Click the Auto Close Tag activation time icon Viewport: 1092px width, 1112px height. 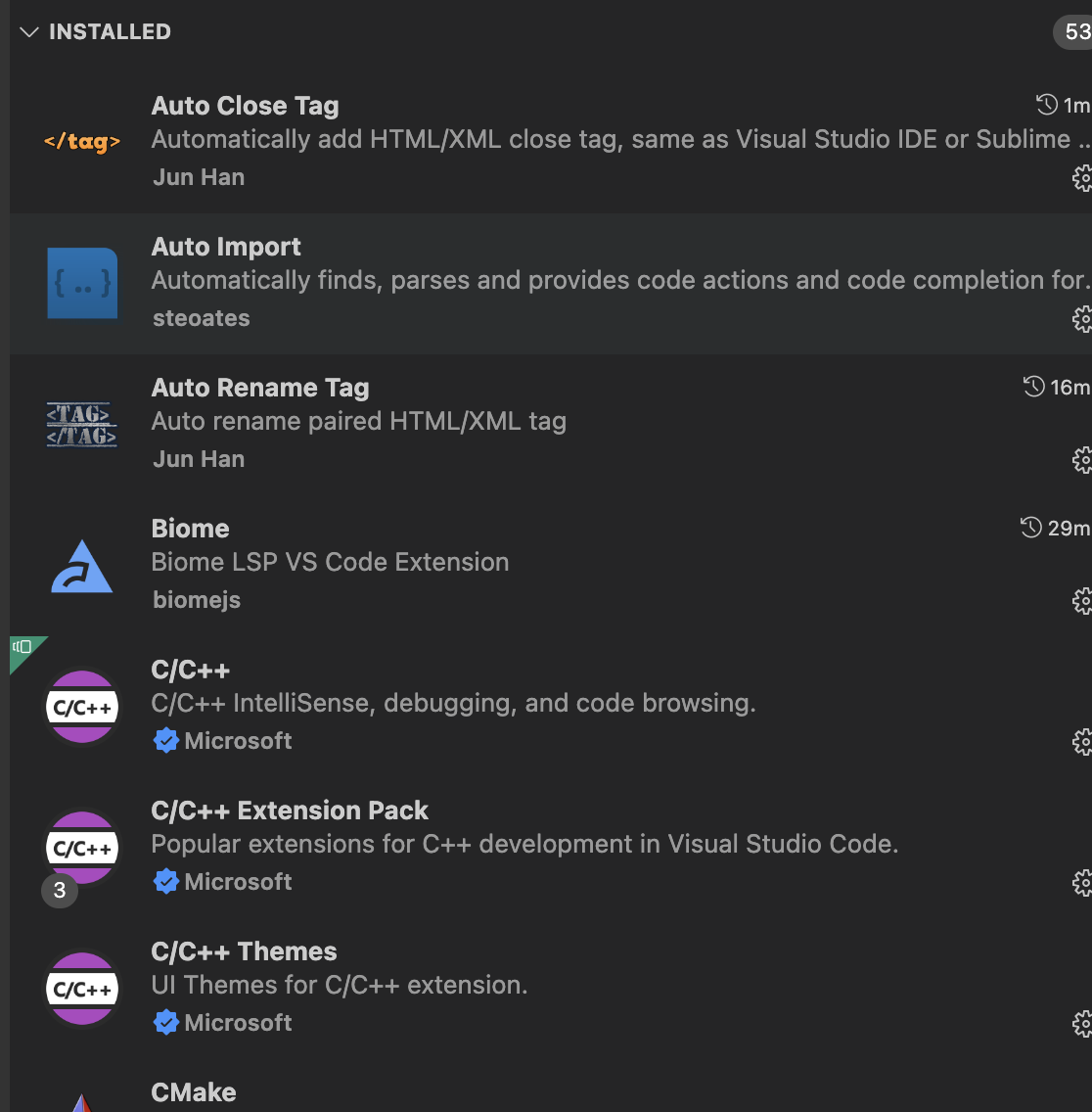pos(1047,105)
